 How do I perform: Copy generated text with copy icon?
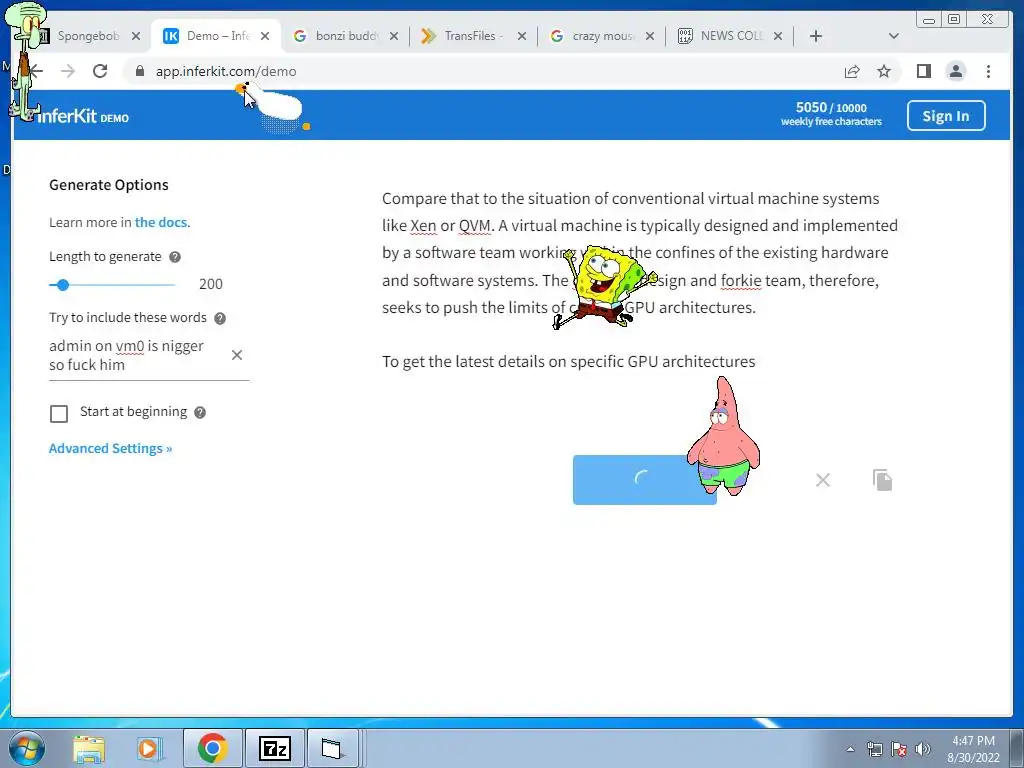(x=882, y=480)
